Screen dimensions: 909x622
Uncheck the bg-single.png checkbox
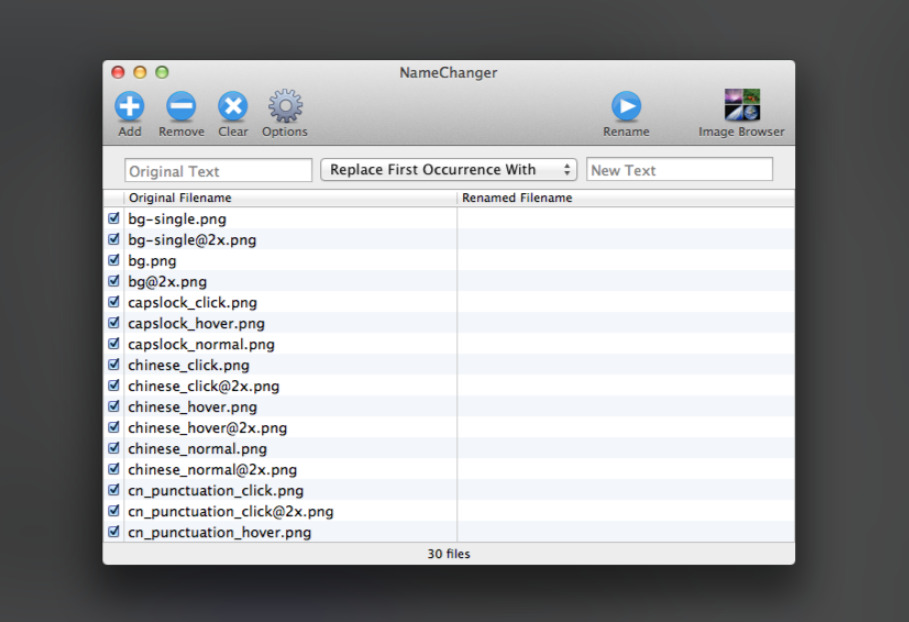[x=114, y=218]
